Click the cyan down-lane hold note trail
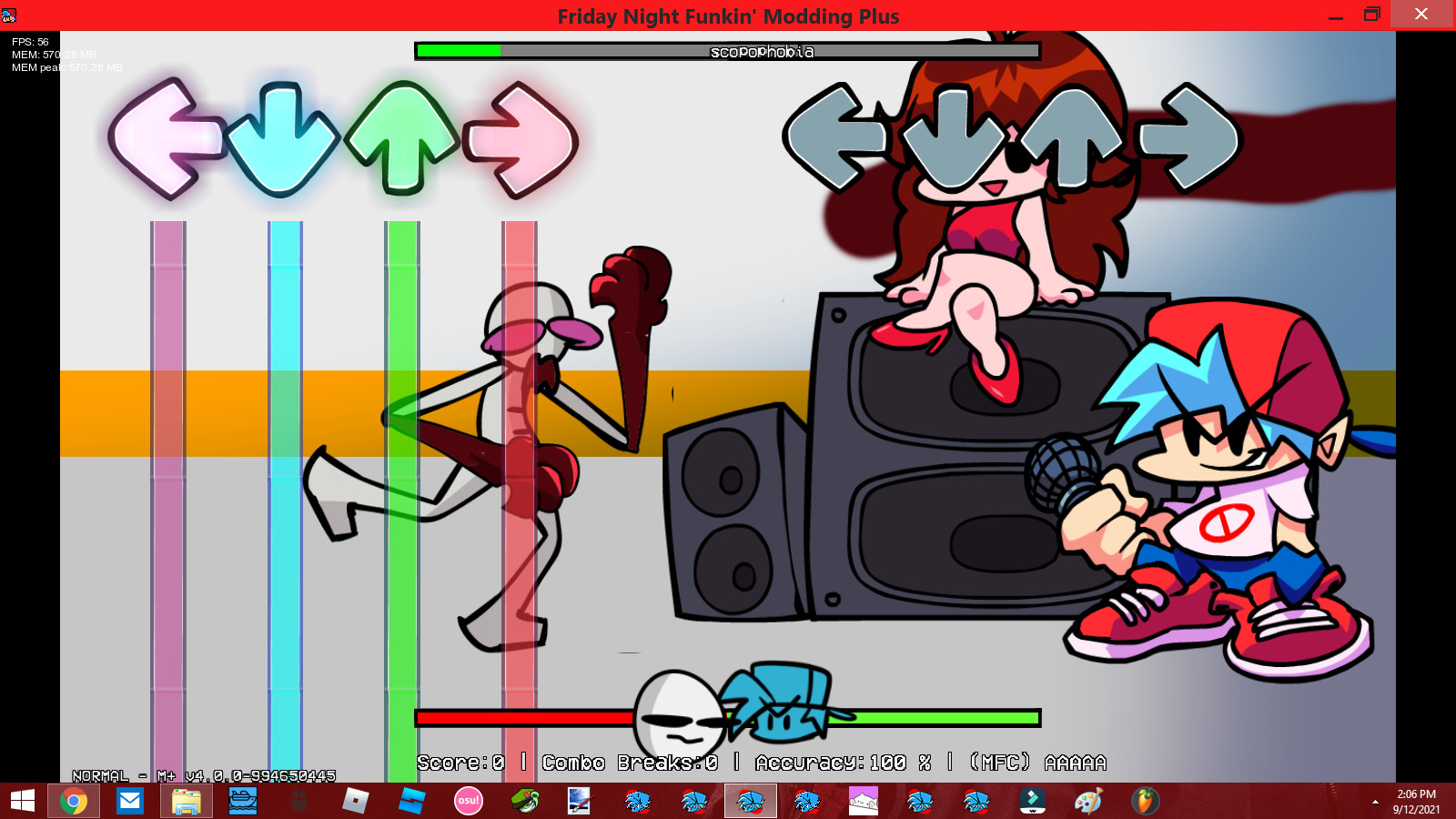 [x=285, y=500]
